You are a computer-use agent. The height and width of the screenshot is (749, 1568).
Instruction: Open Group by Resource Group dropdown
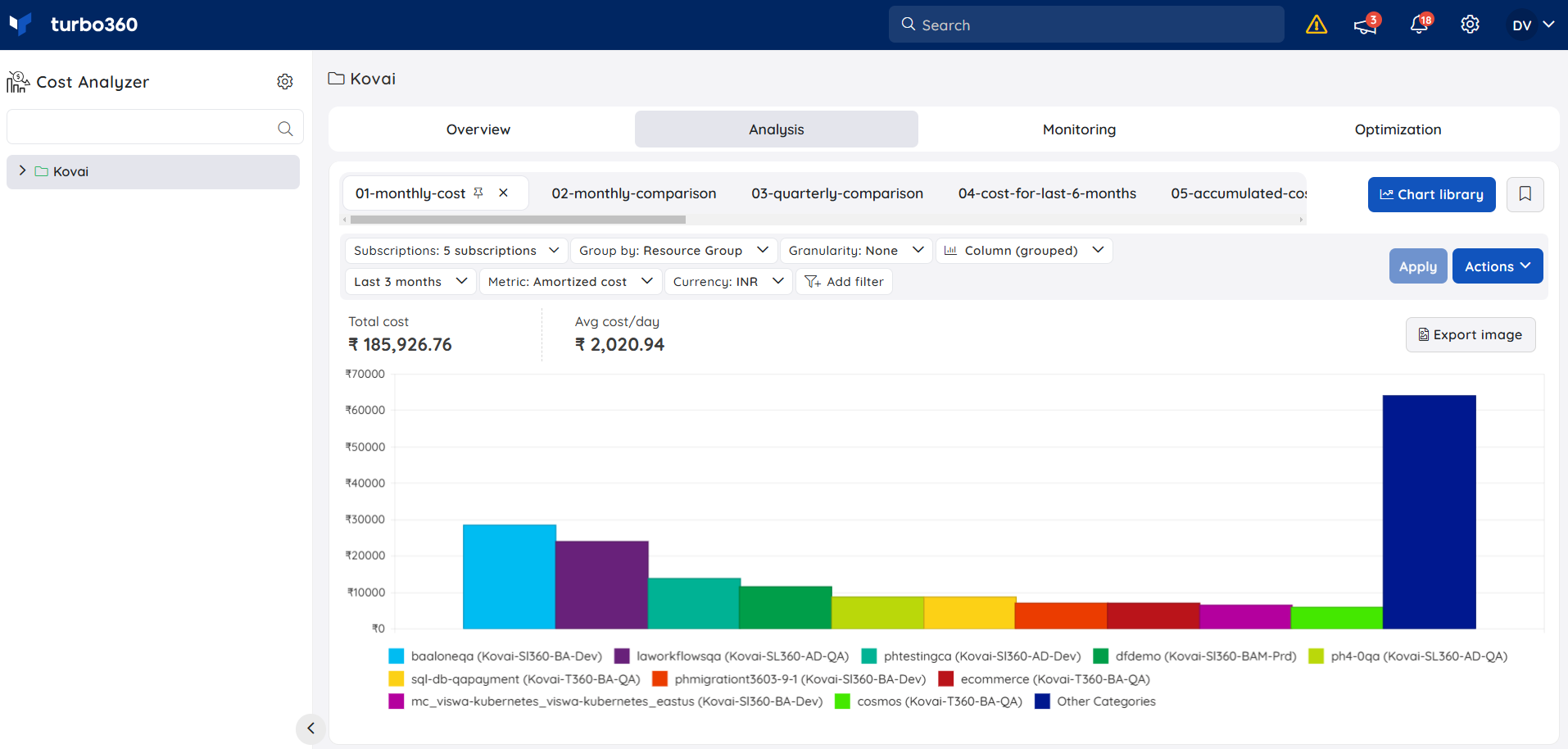click(x=673, y=250)
